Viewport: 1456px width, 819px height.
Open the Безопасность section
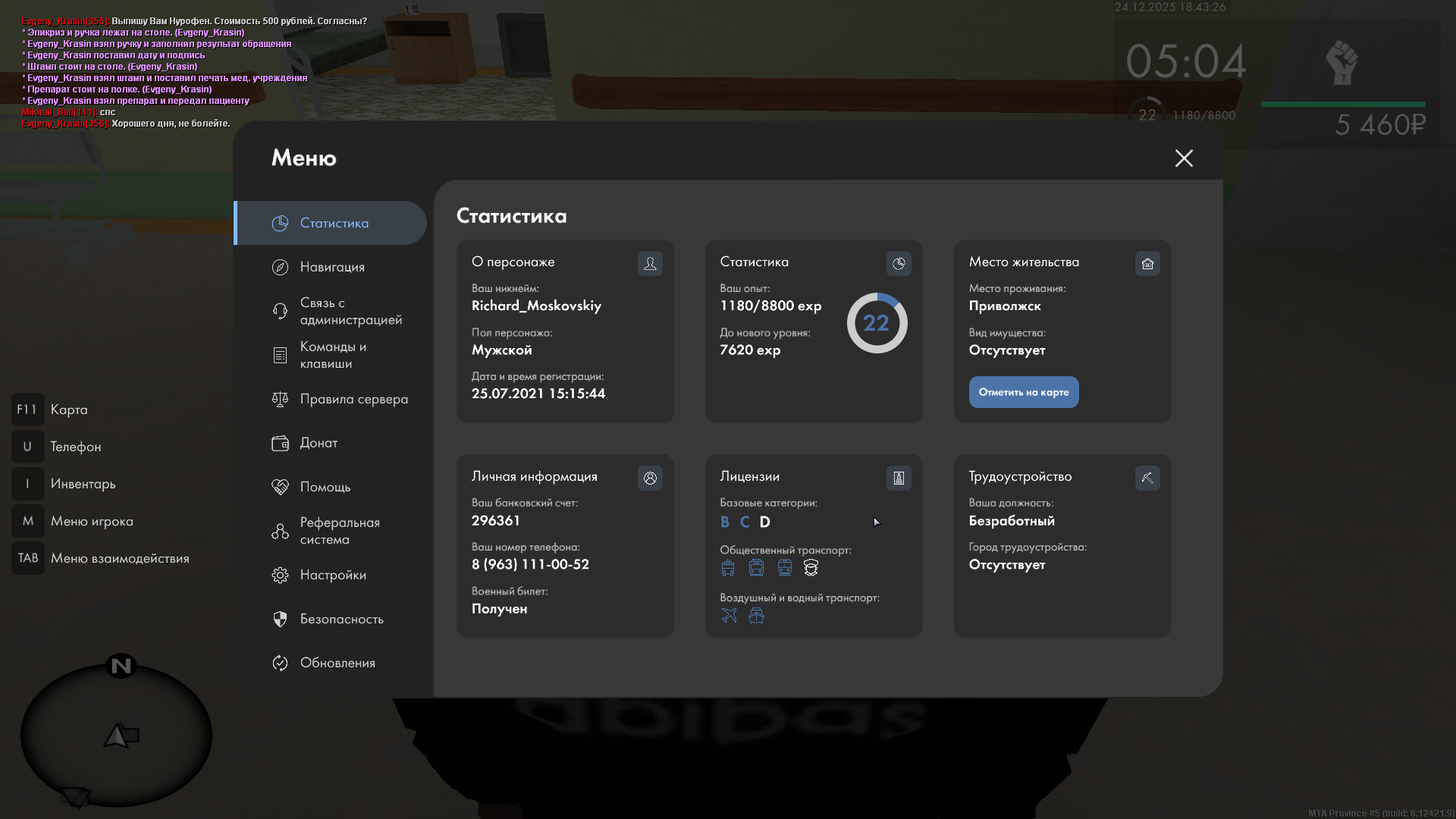(x=341, y=619)
